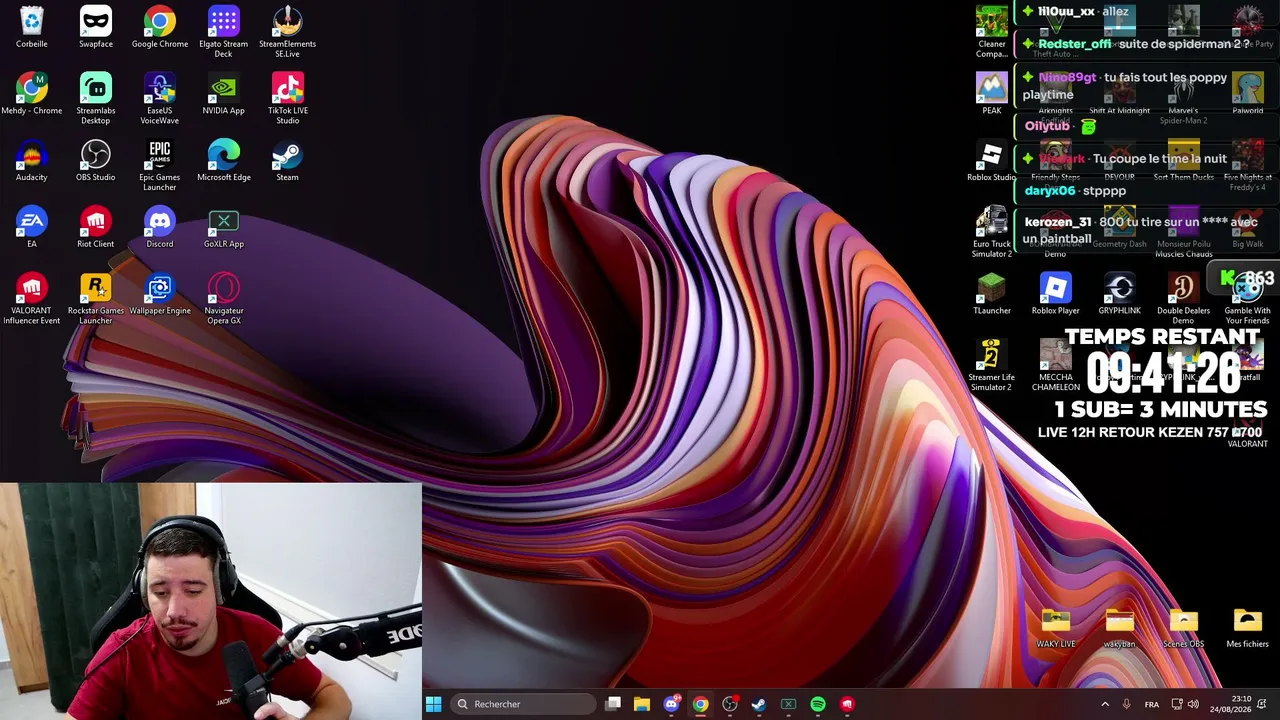Open the green GoXLR taskbar app
The width and height of the screenshot is (1280, 720).
pos(788,704)
